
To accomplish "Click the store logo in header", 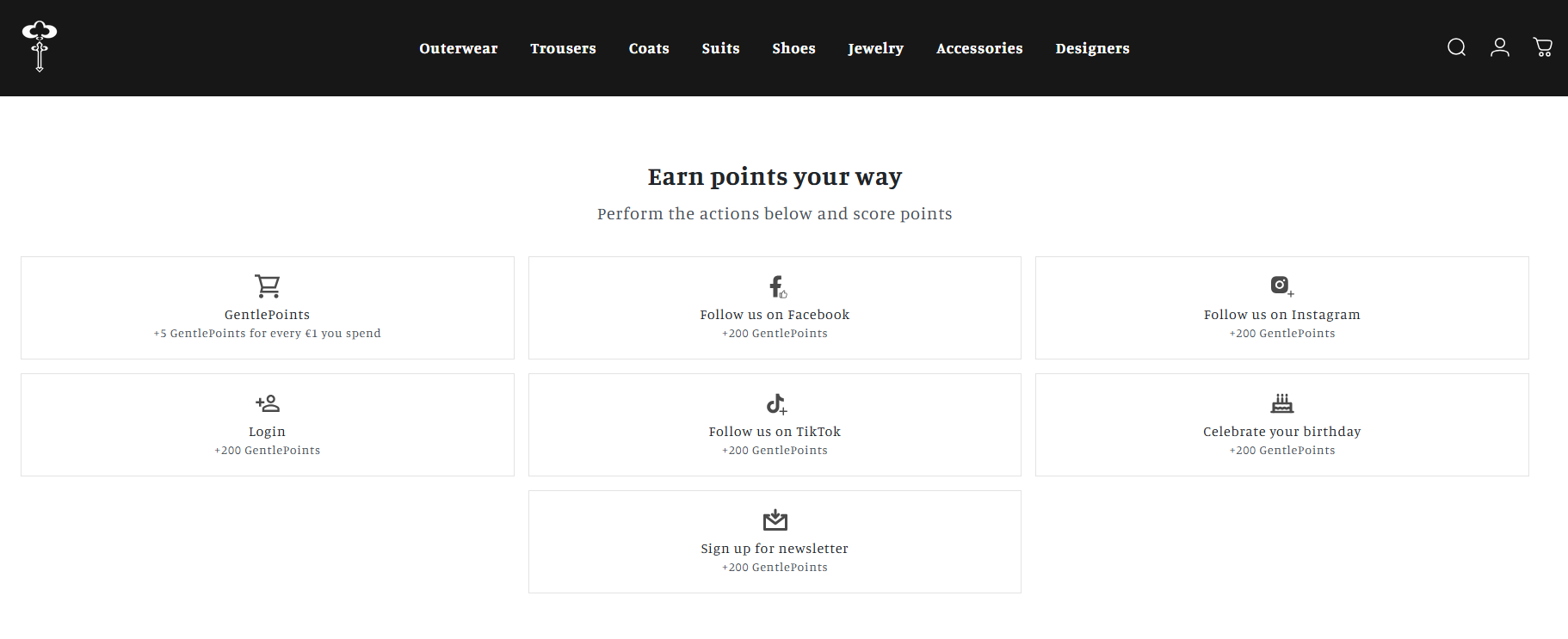I will click(40, 46).
